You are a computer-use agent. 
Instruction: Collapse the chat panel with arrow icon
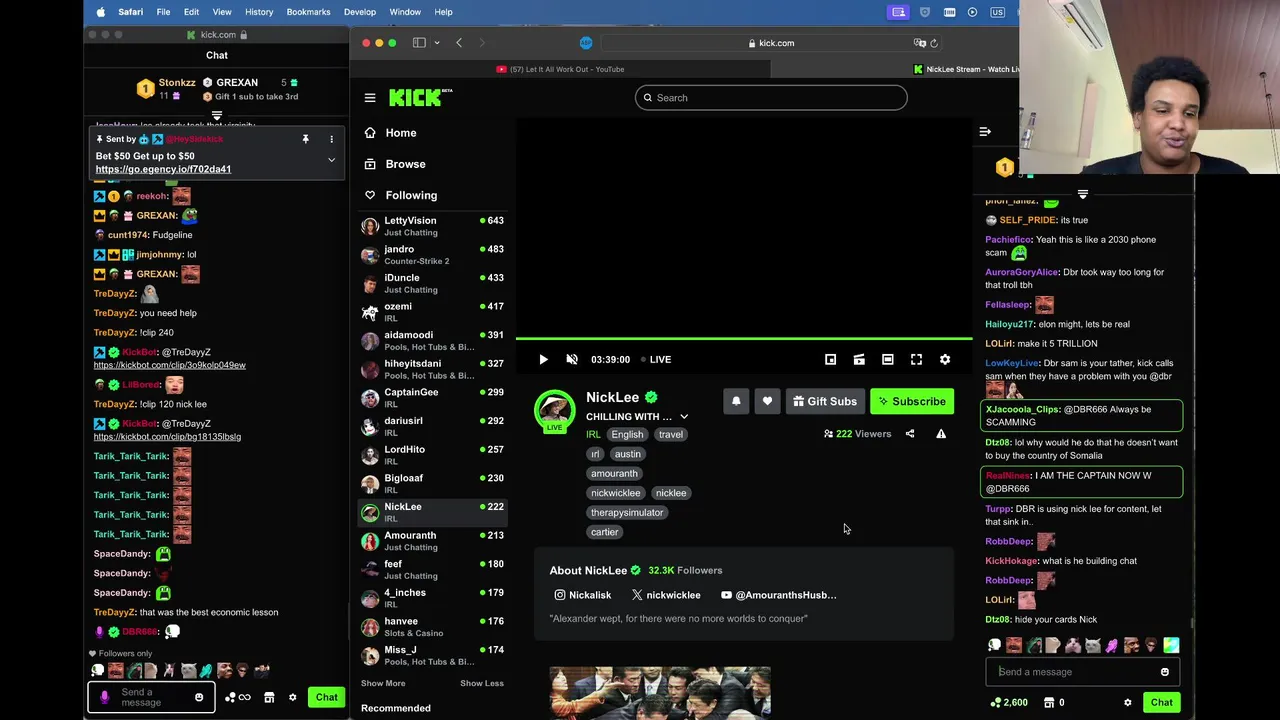985,132
